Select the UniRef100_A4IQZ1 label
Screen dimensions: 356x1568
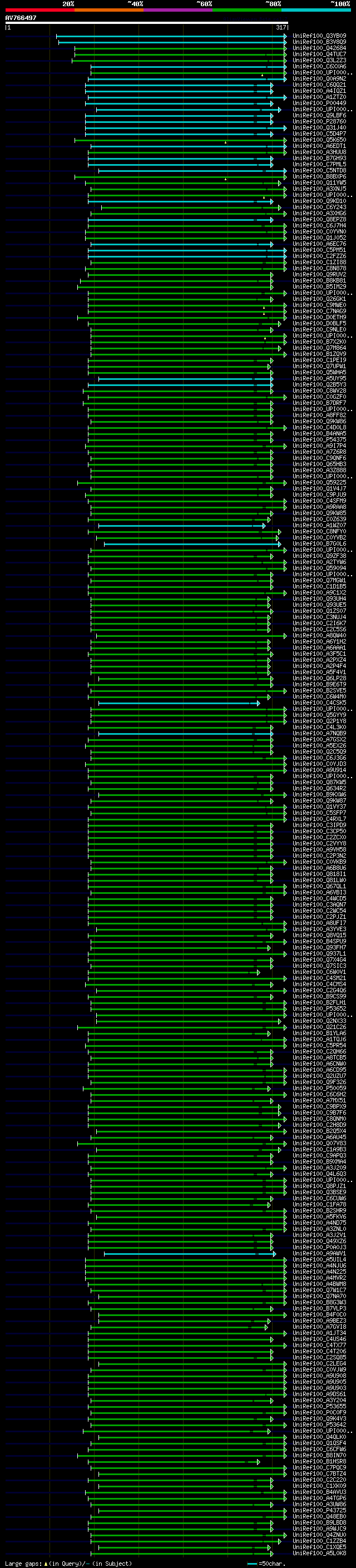click(319, 91)
